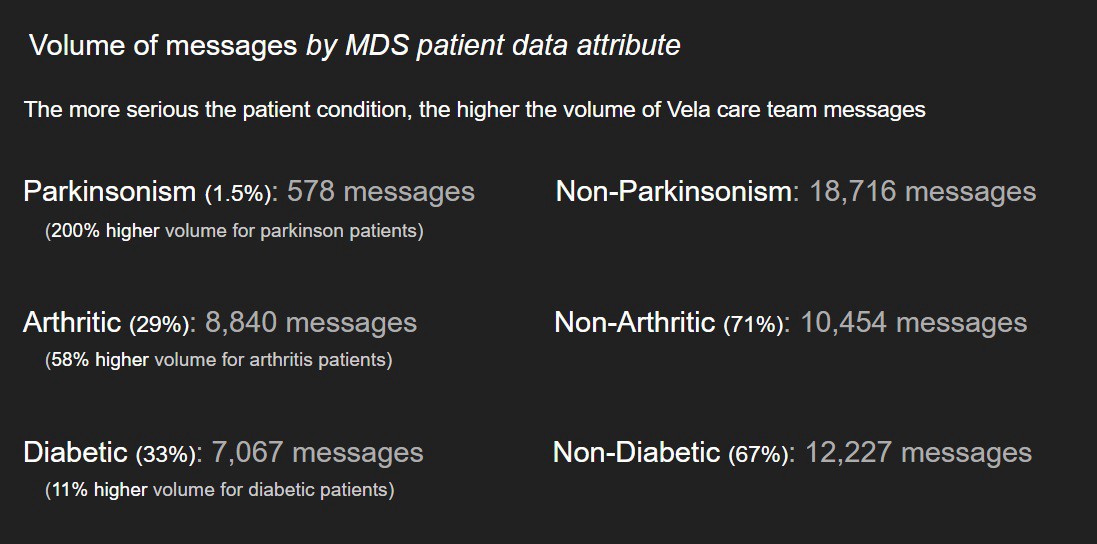Click the Arthritic label
Screen dimensions: 1097x544
[x=72, y=322]
